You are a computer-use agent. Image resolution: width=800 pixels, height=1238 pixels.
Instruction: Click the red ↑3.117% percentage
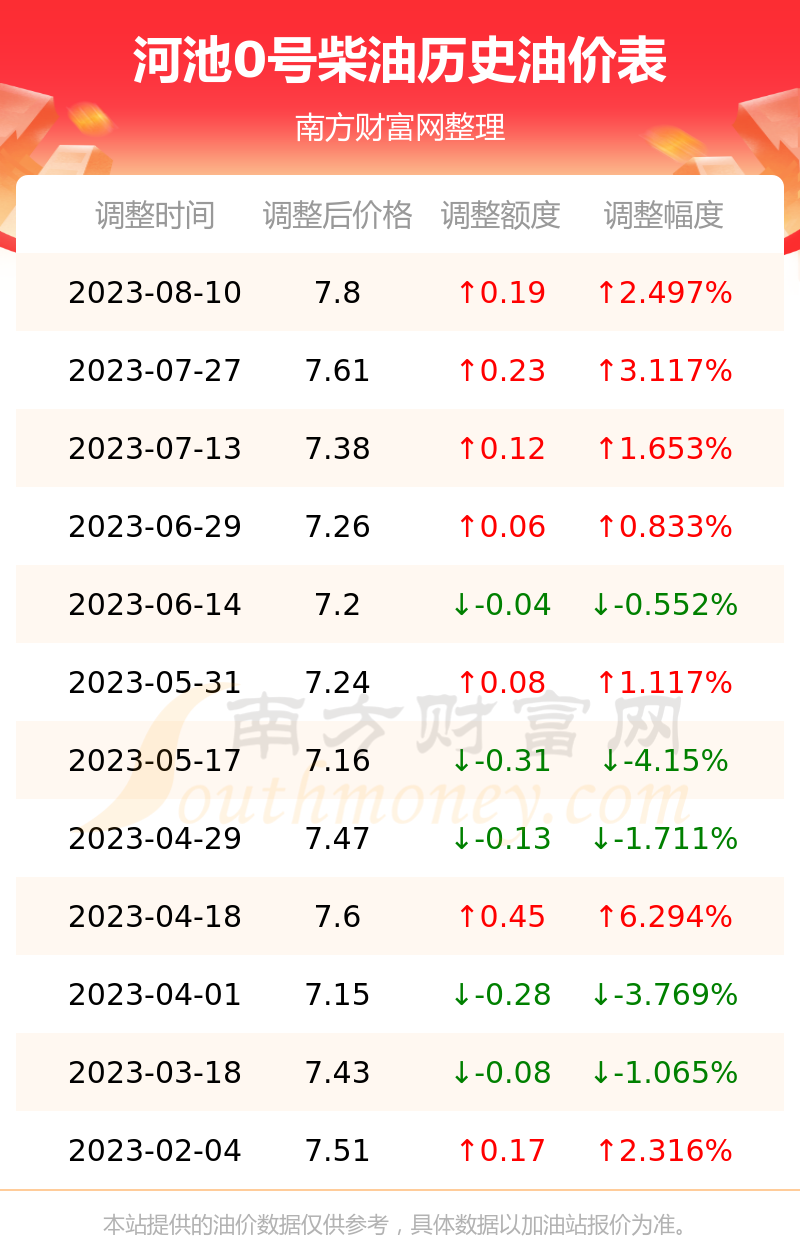coord(664,371)
